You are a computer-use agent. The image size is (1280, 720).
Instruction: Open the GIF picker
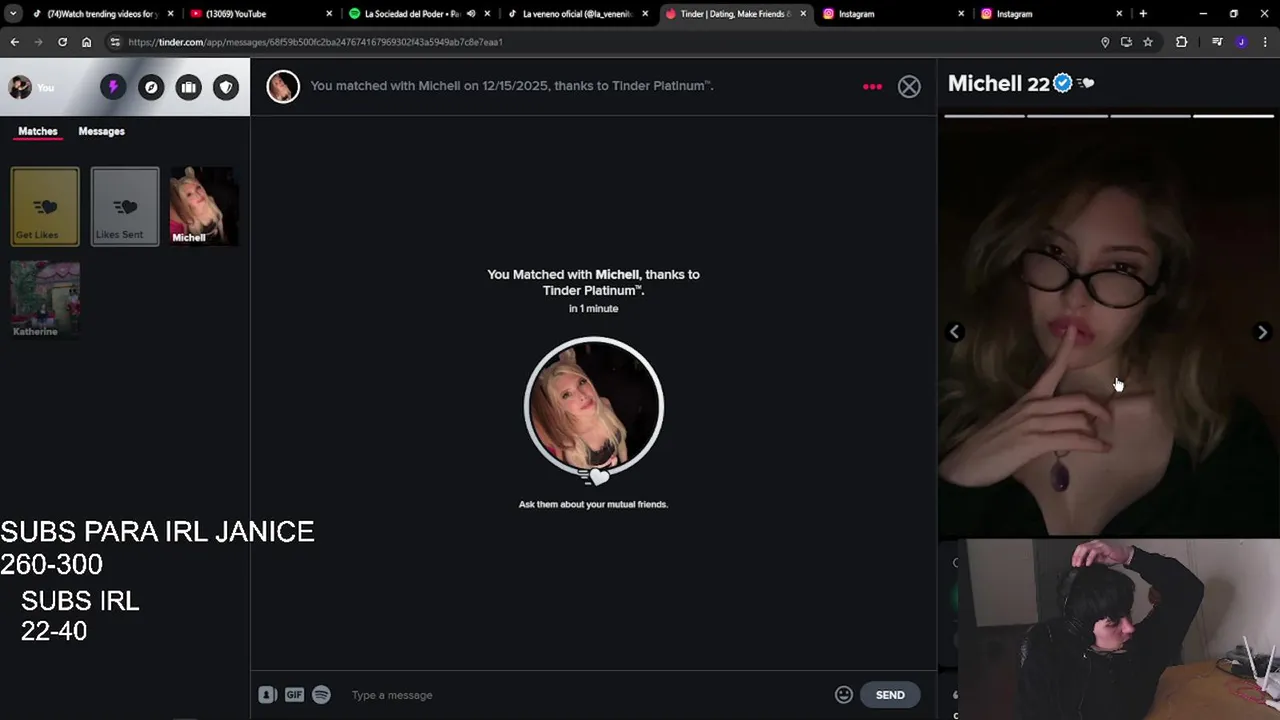(294, 695)
